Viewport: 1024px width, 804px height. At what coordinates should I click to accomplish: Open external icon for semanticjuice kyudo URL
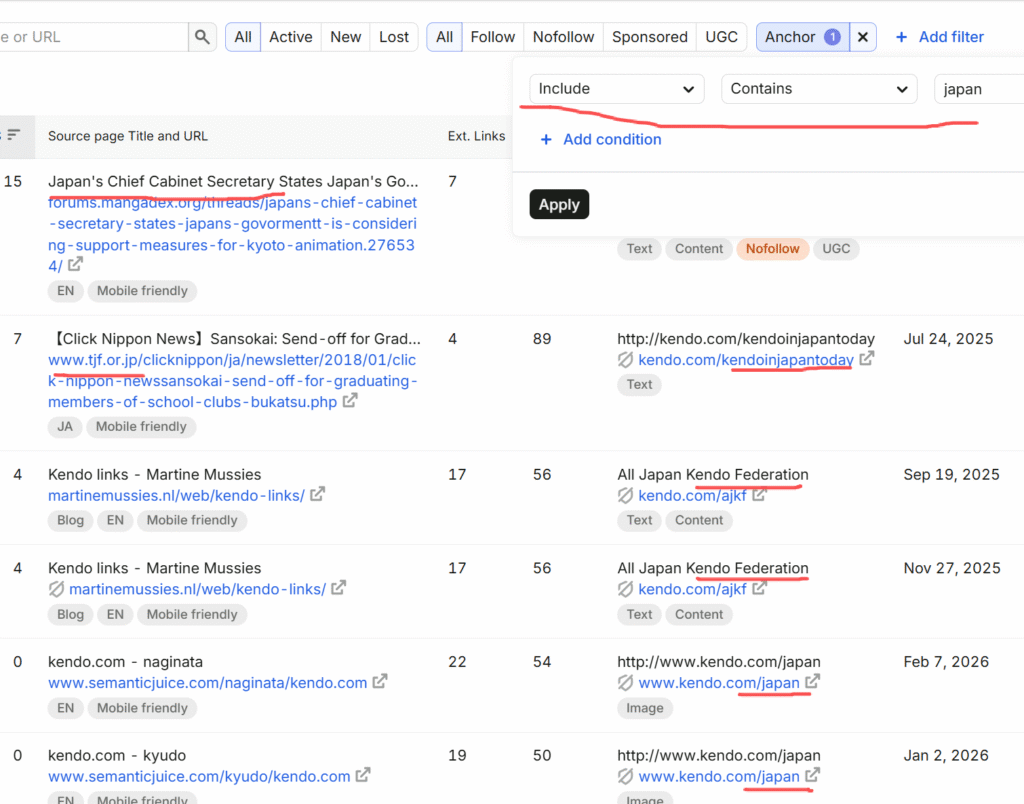pyautogui.click(x=363, y=775)
